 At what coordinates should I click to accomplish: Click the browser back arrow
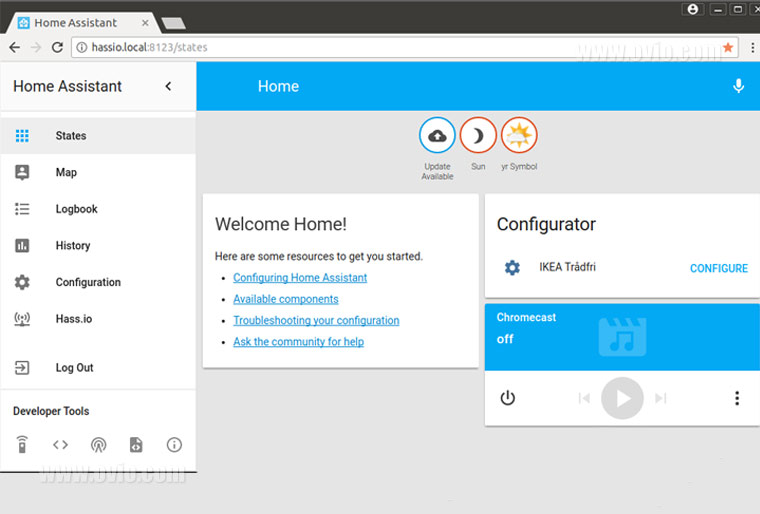15,48
